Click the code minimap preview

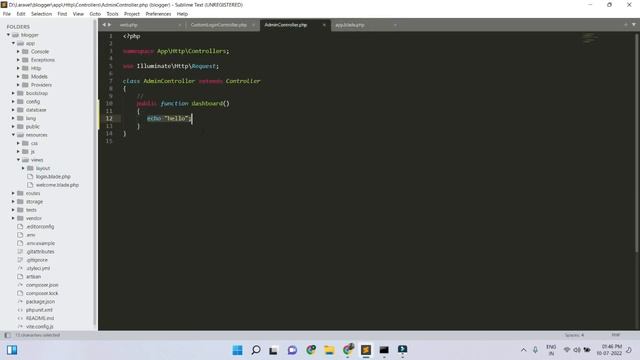point(588,38)
